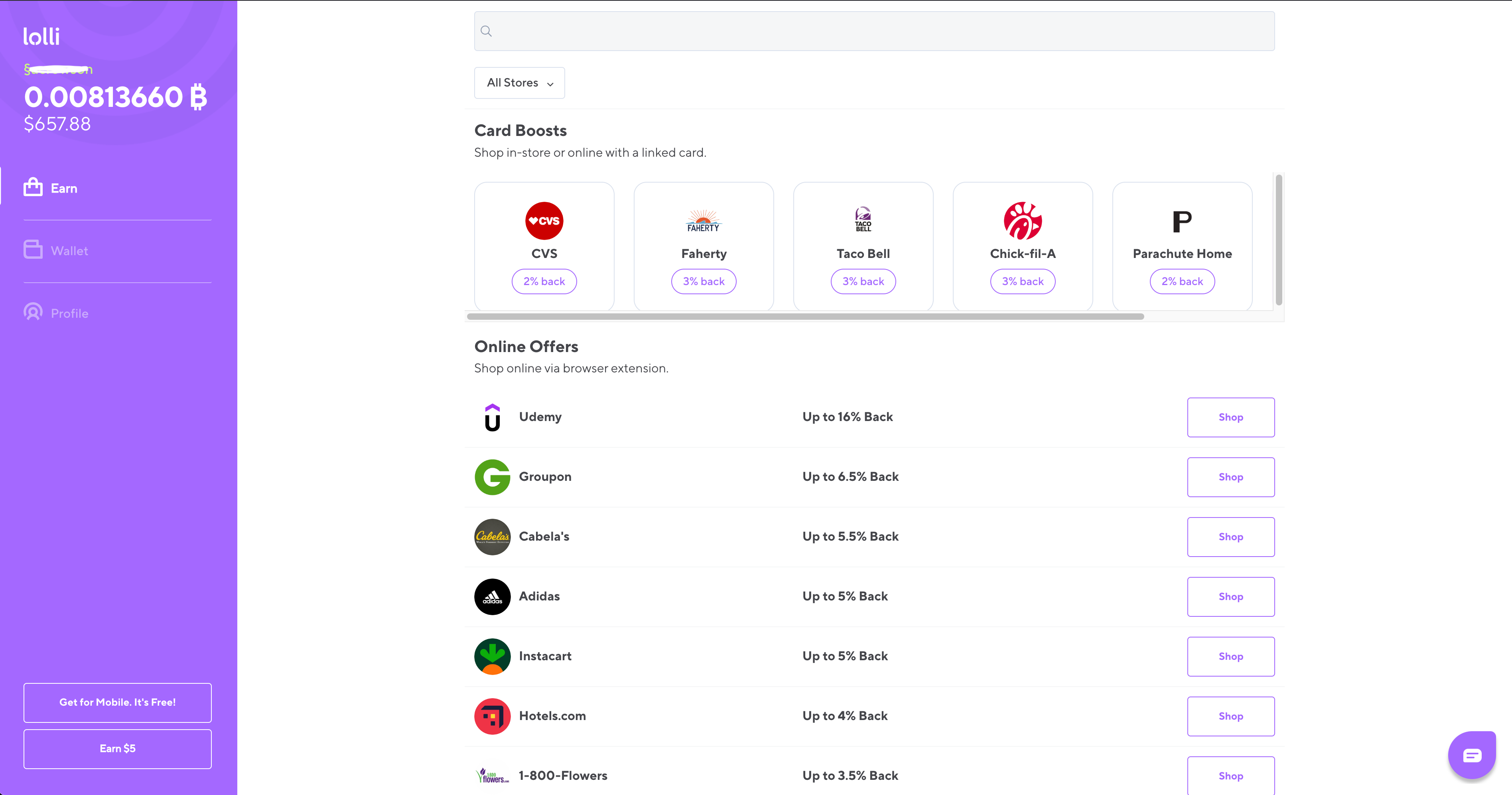Shop at Groupon
Viewport: 1512px width, 795px height.
1231,477
